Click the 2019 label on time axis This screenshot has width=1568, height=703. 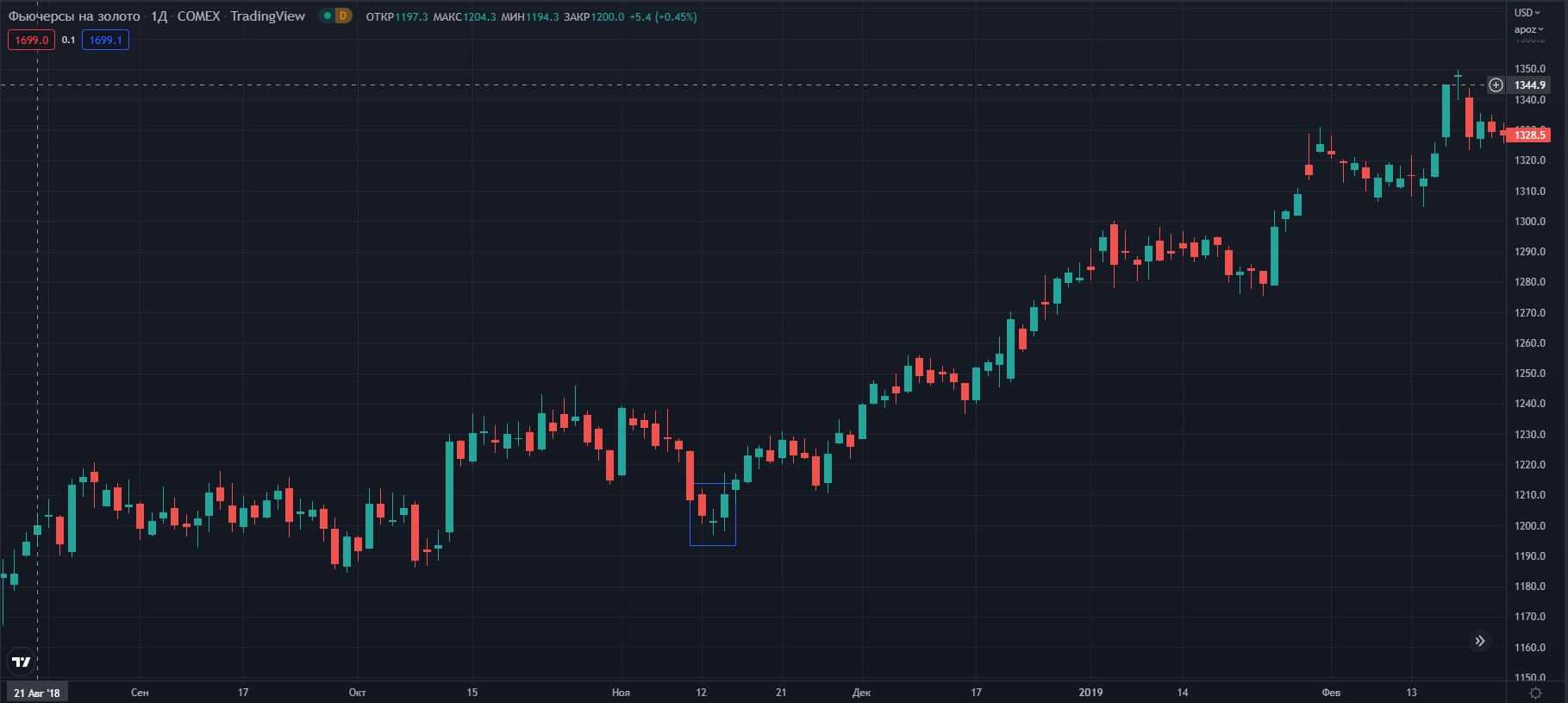pos(1090,693)
